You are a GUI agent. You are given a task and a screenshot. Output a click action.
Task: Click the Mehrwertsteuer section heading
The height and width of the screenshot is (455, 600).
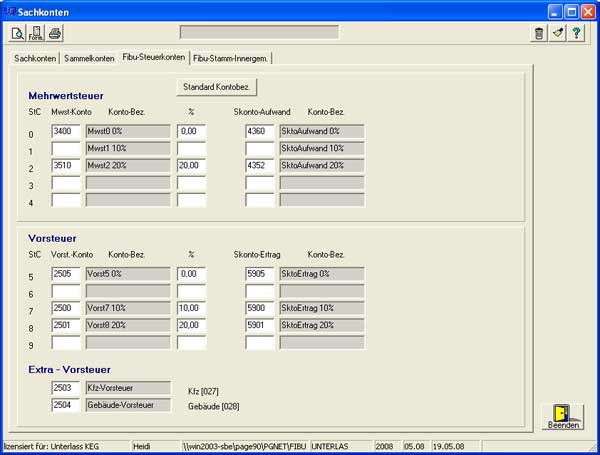tap(66, 96)
